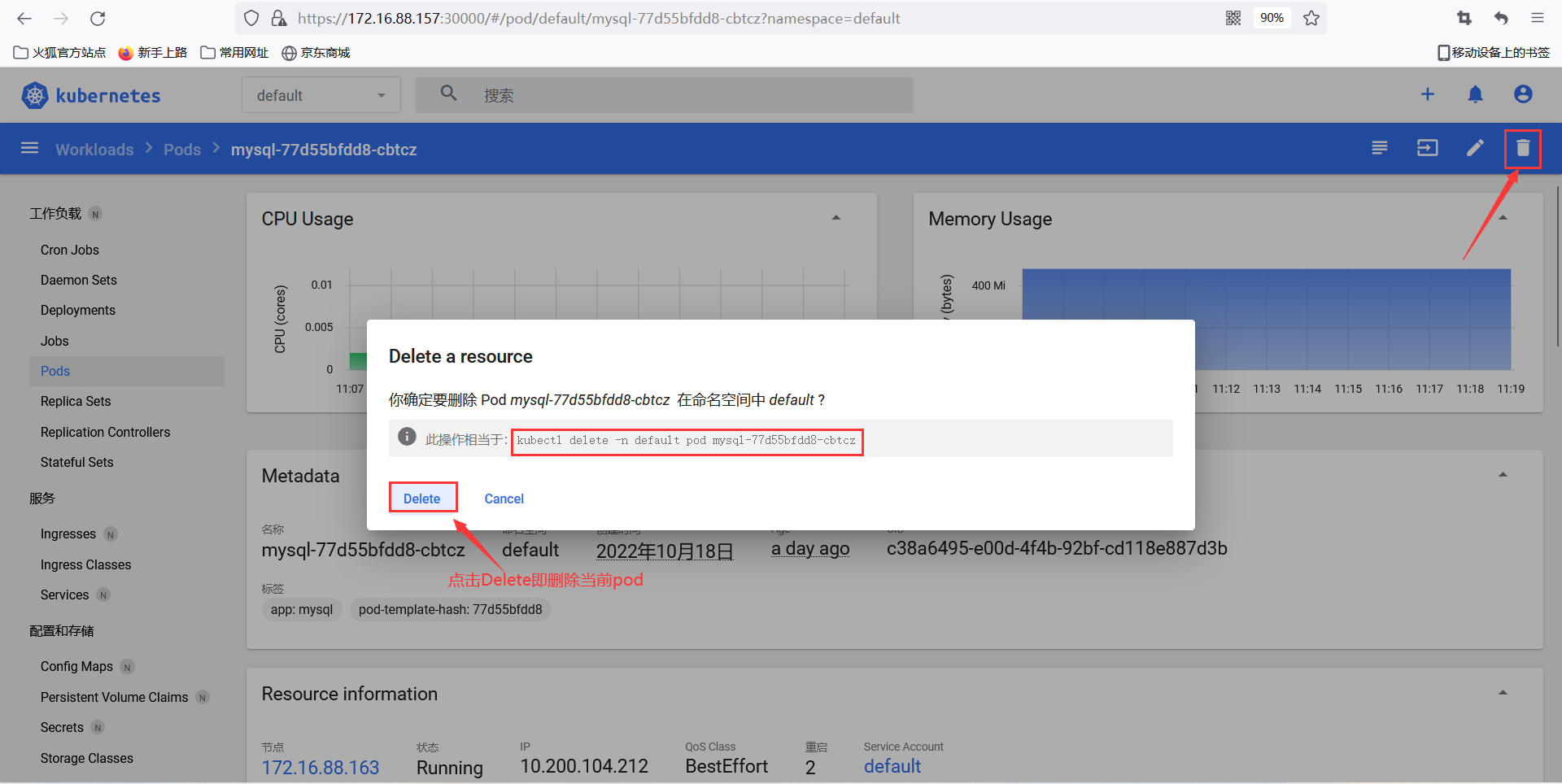Open Jobs in sidebar
1562x784 pixels.
click(x=55, y=341)
